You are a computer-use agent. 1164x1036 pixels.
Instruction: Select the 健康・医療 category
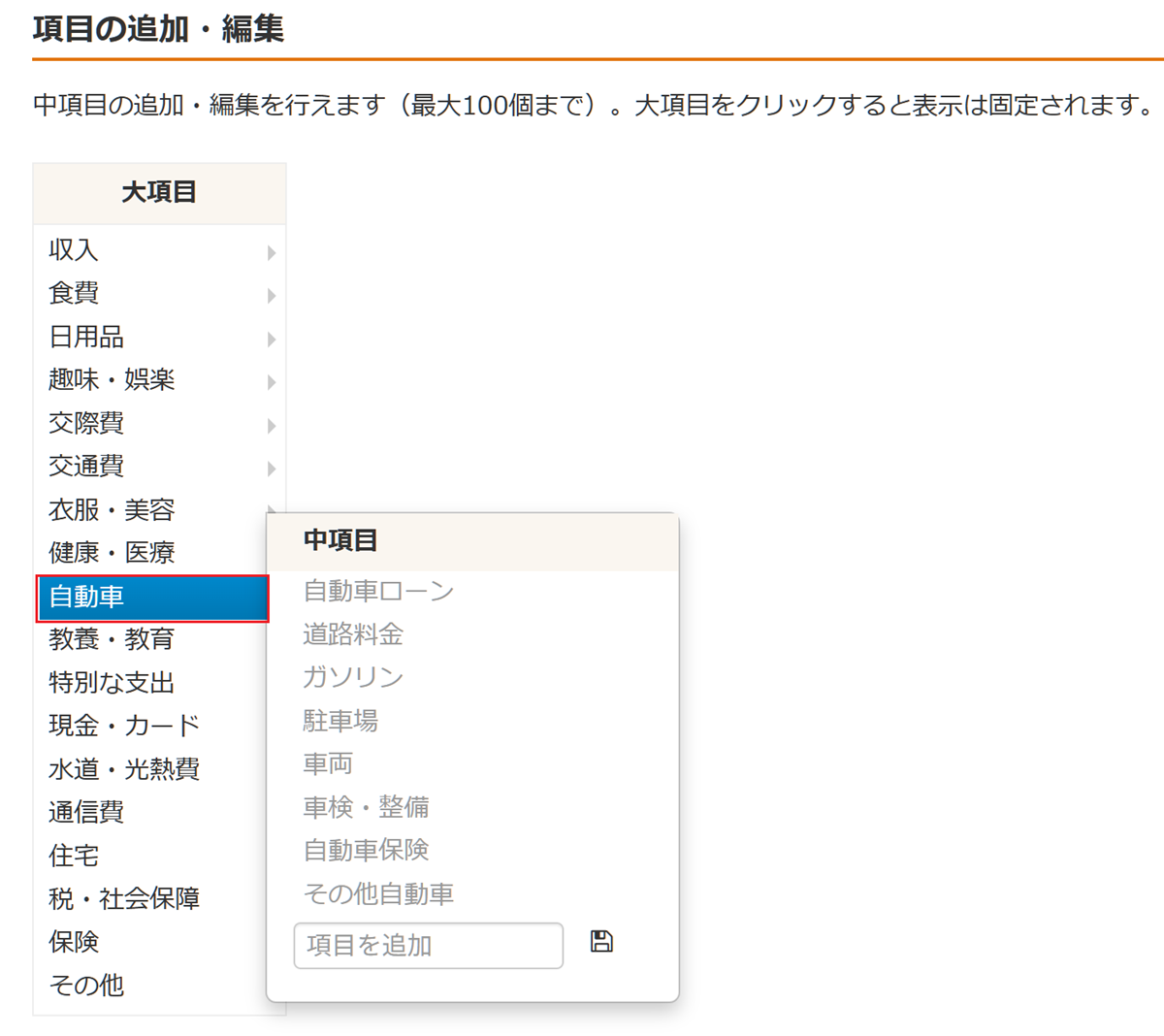tap(112, 553)
